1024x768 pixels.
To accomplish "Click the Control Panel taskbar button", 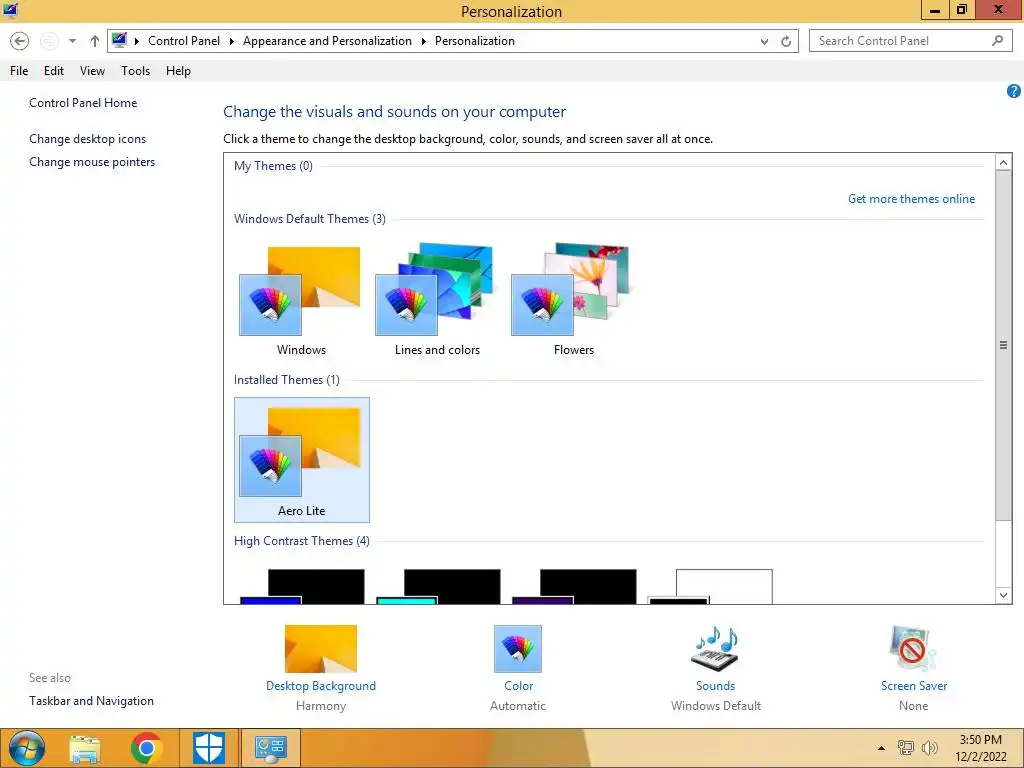I will click(x=270, y=748).
